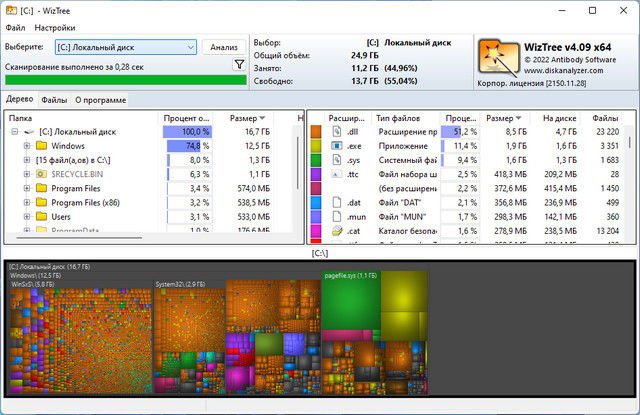Image resolution: width=640 pixels, height=415 pixels.
Task: Open the drive selection dropdown
Action: (190, 47)
